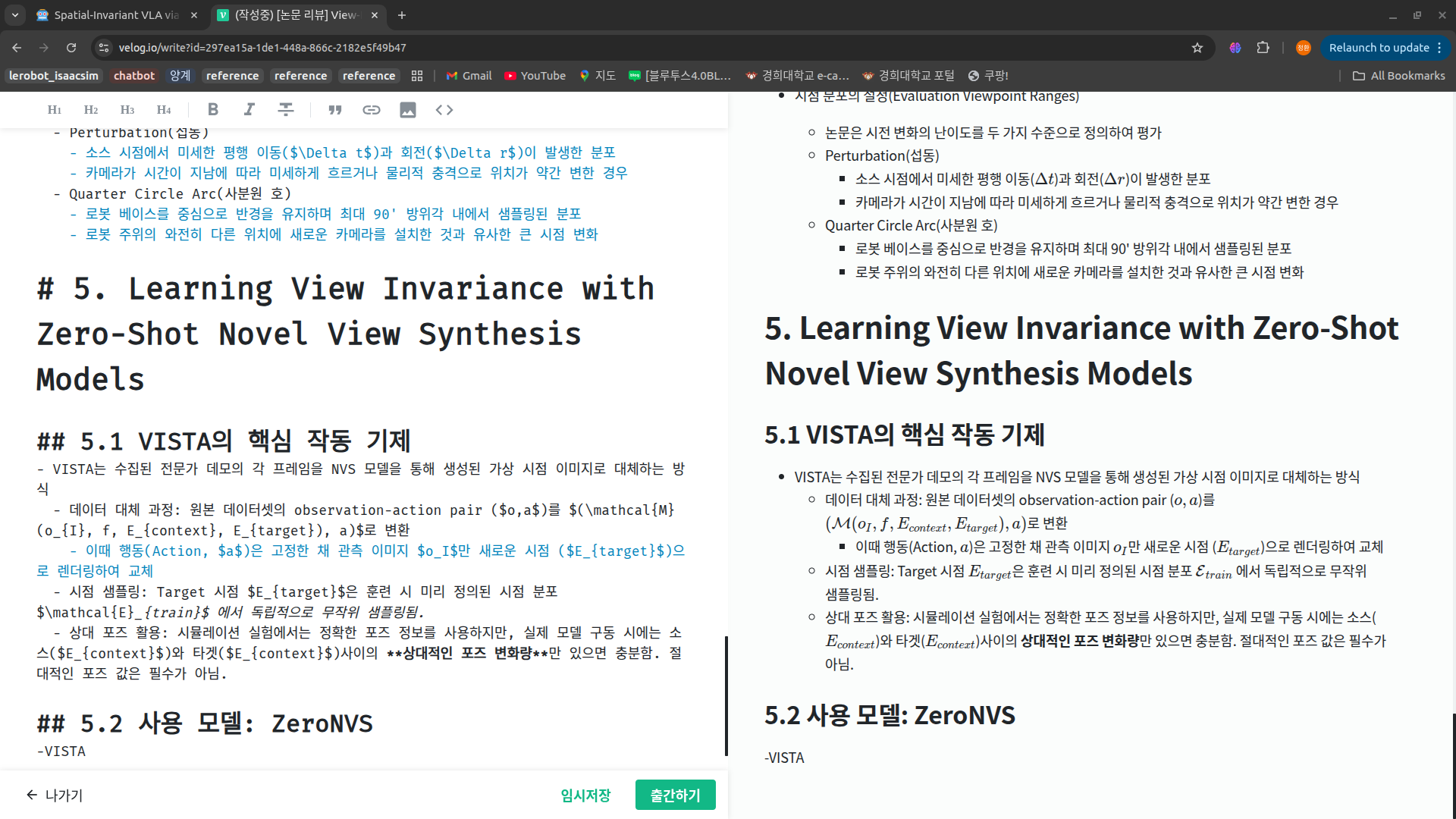Expand the tab search dropdown
The width and height of the screenshot is (1456, 819).
[15, 15]
